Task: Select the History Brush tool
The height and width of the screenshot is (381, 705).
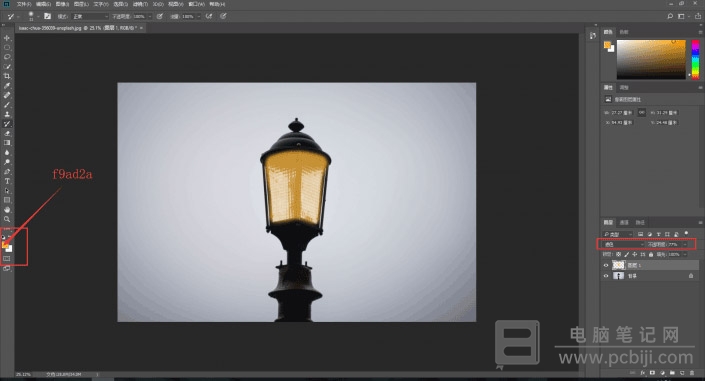Action: pyautogui.click(x=7, y=124)
